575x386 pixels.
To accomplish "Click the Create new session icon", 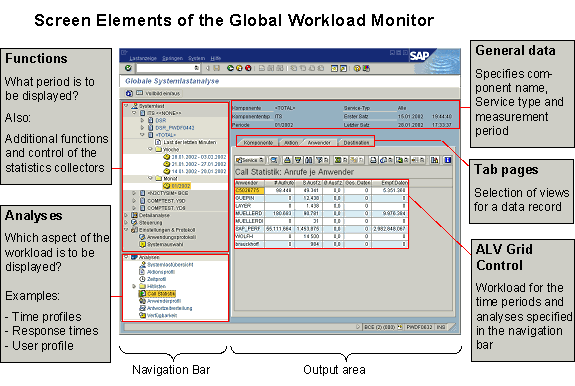I will click(334, 68).
